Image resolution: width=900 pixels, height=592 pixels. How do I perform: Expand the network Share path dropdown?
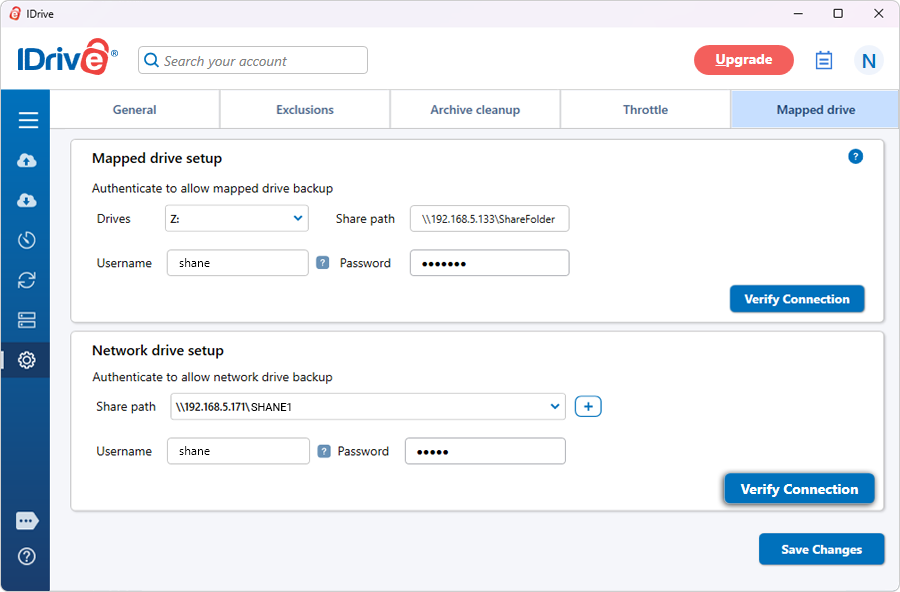[x=555, y=406]
